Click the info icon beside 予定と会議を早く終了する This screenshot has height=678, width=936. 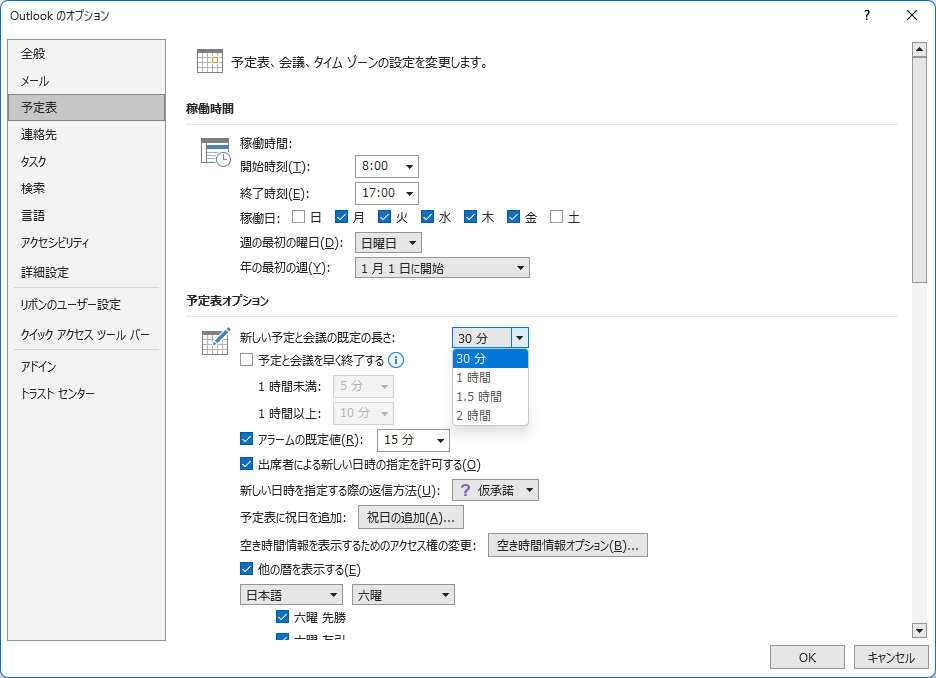tap(396, 360)
